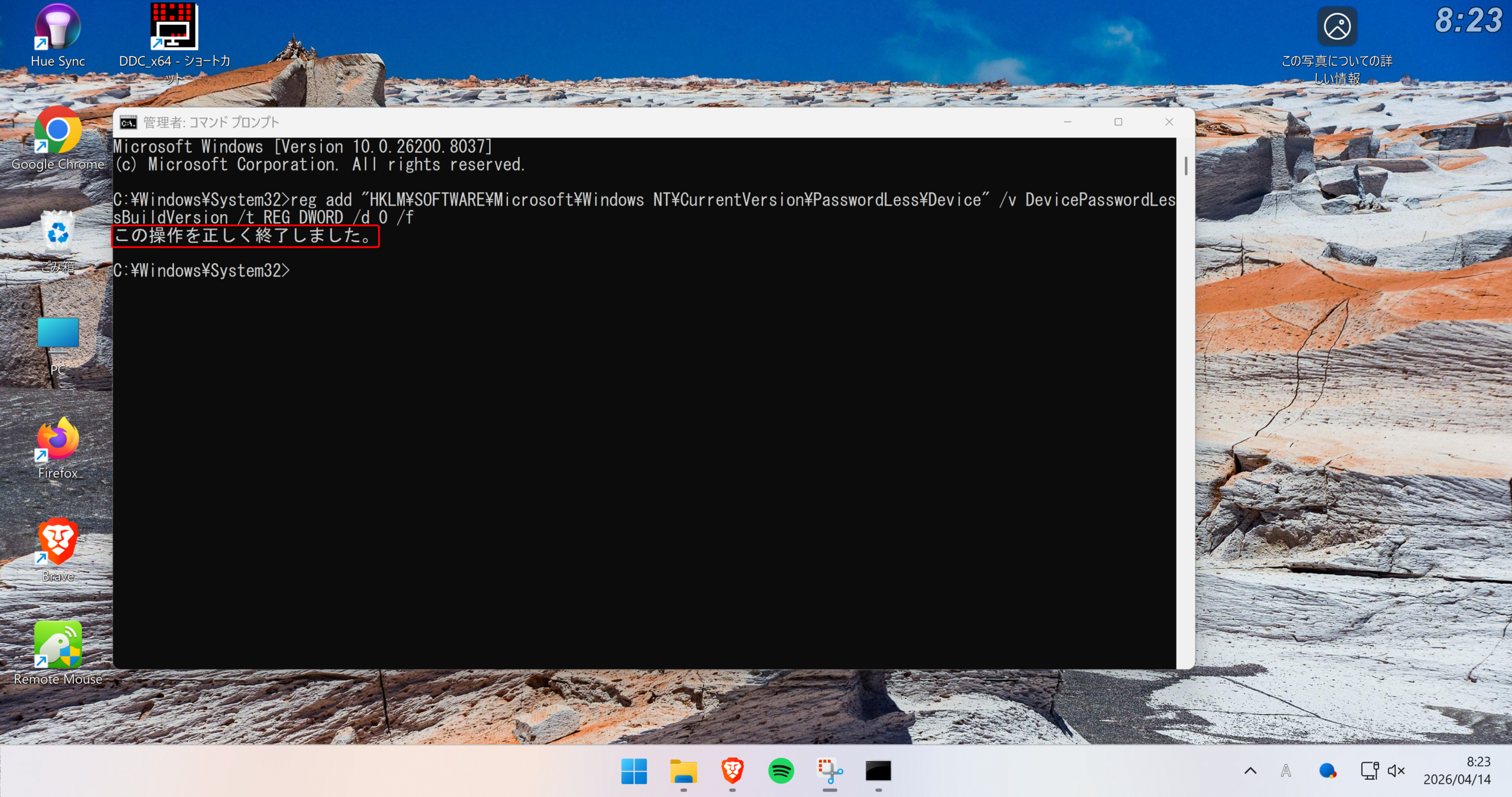The image size is (1512, 797).
Task: Switch to Snipping Tool in the taskbar
Action: (x=830, y=771)
